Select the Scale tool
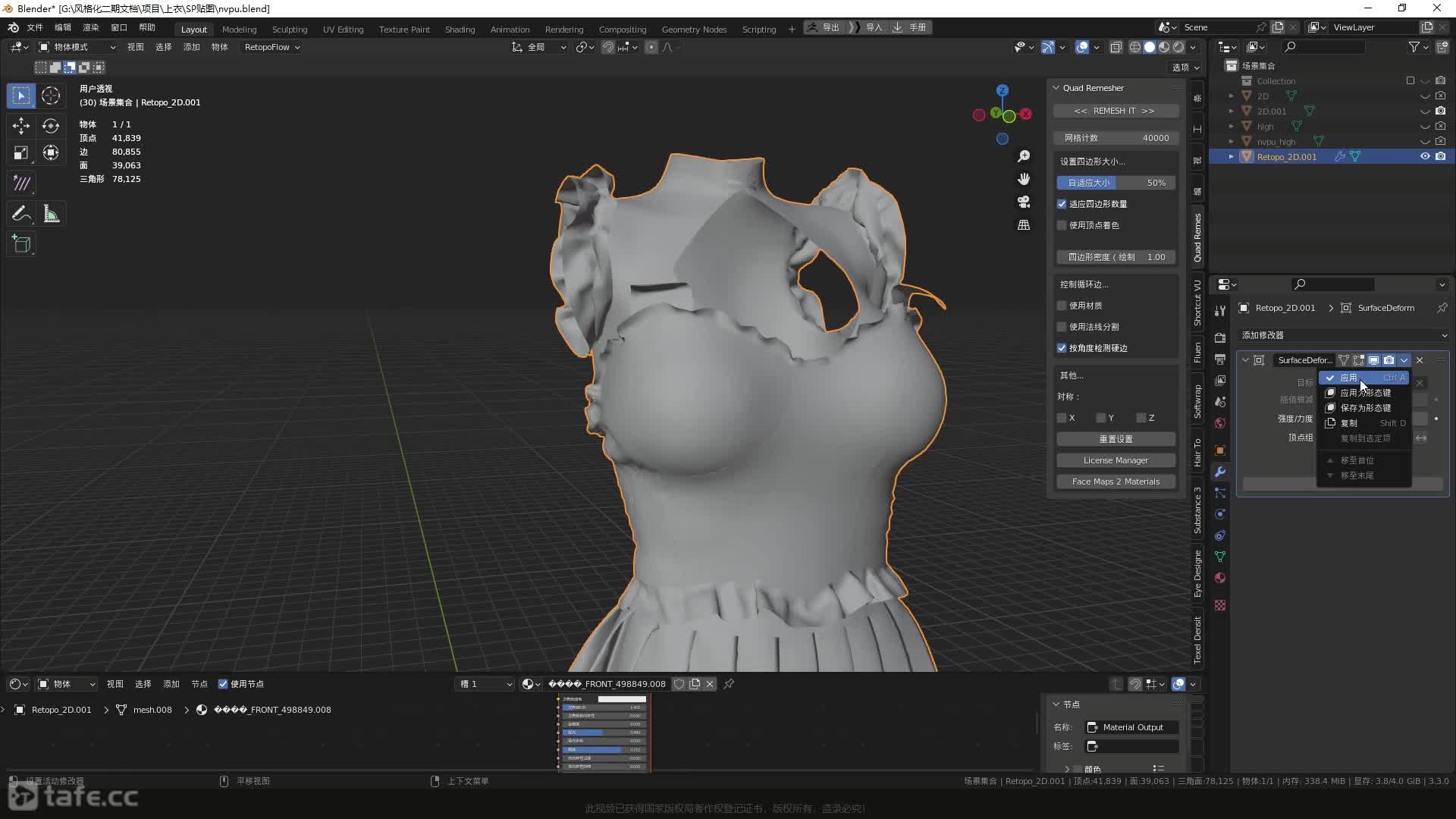Screen dimensions: 1456x819 tap(21, 153)
